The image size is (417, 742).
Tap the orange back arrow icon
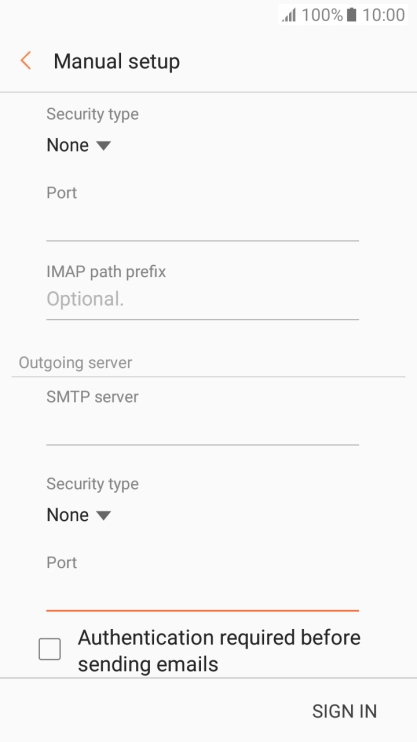pos(26,61)
